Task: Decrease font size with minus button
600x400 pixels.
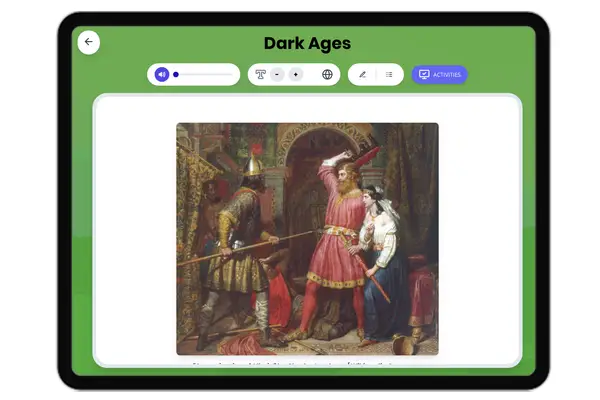Action: (277, 74)
